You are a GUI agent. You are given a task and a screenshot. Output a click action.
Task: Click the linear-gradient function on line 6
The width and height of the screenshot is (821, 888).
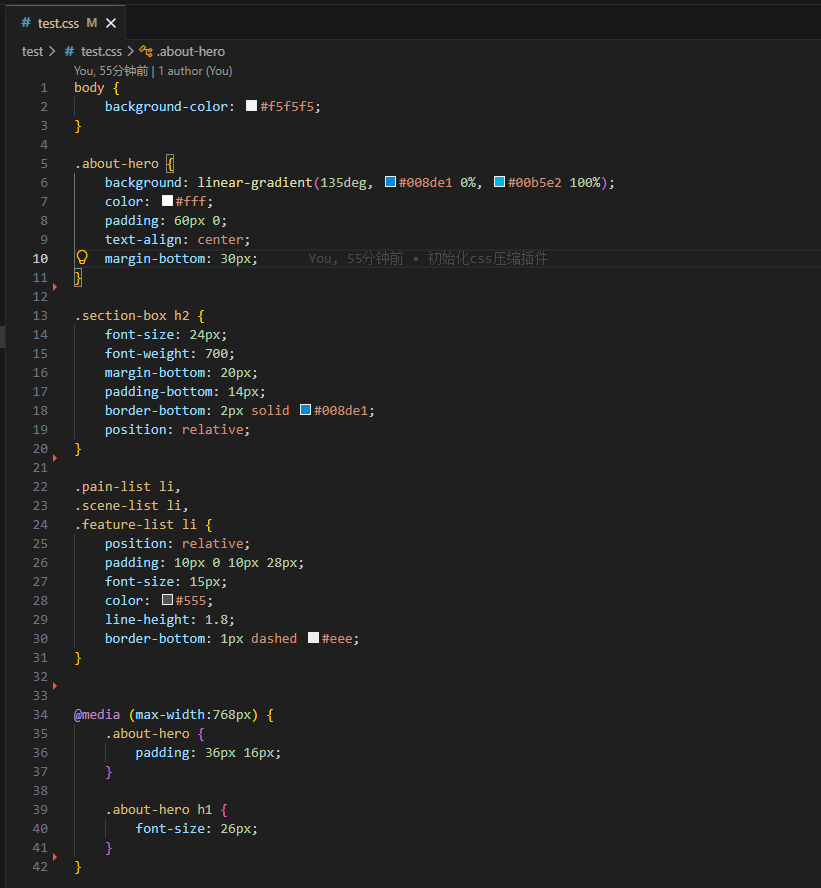coord(255,182)
